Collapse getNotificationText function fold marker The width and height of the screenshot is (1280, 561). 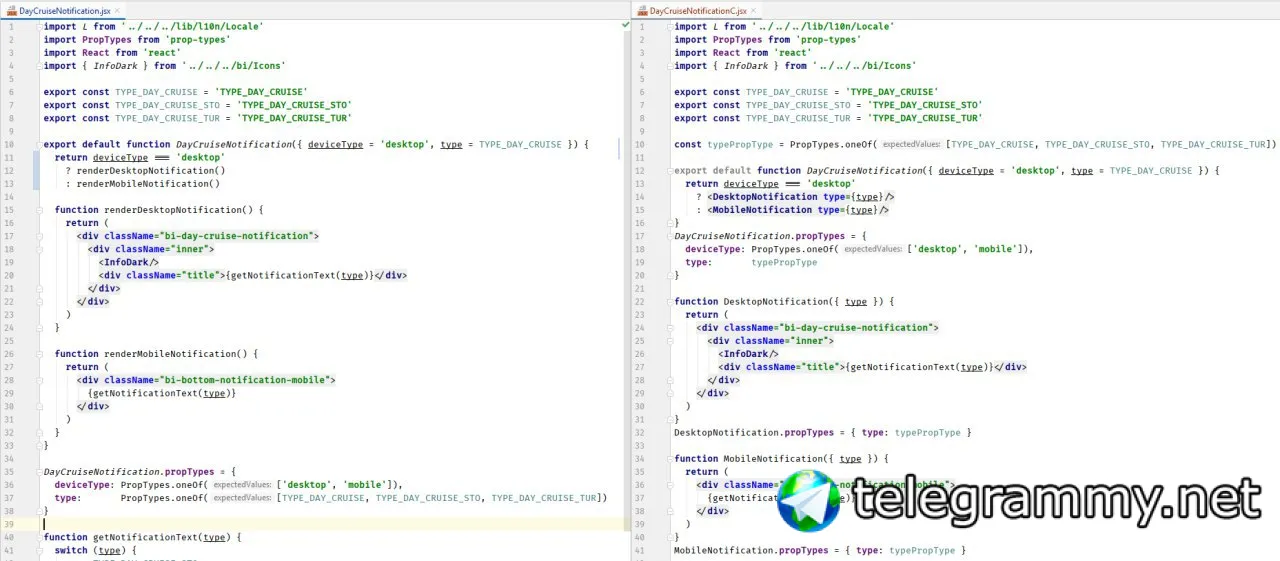(x=37, y=537)
